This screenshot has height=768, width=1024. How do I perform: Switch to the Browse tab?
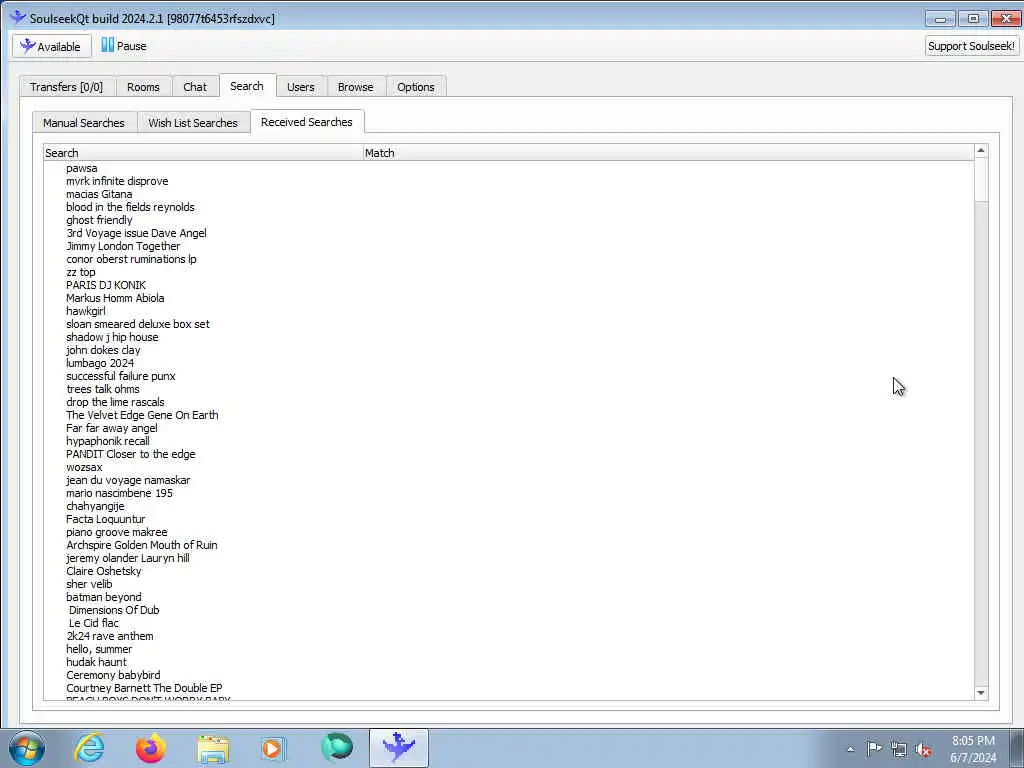[355, 87]
